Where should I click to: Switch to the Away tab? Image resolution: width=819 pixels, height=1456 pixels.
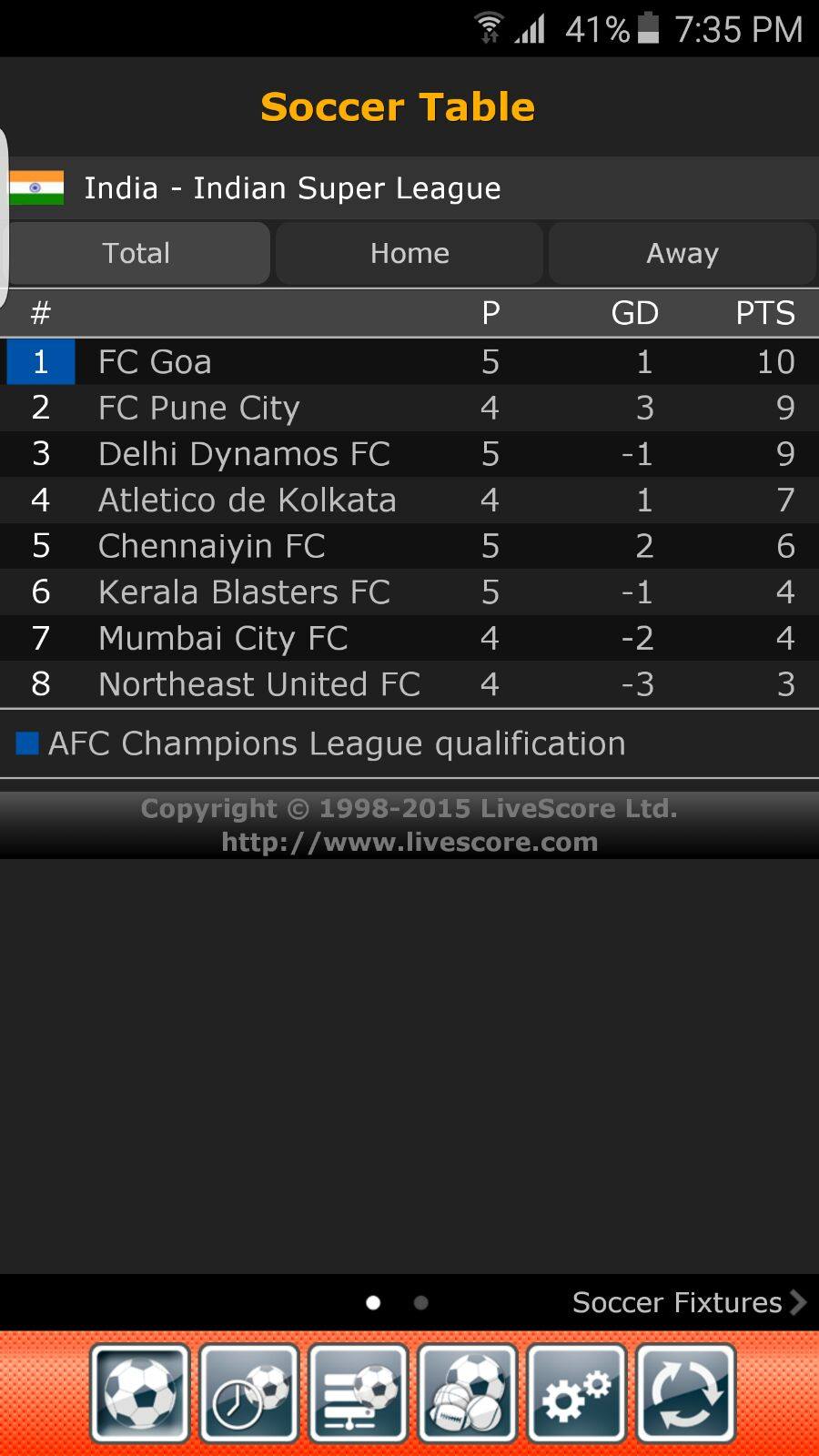[682, 253]
